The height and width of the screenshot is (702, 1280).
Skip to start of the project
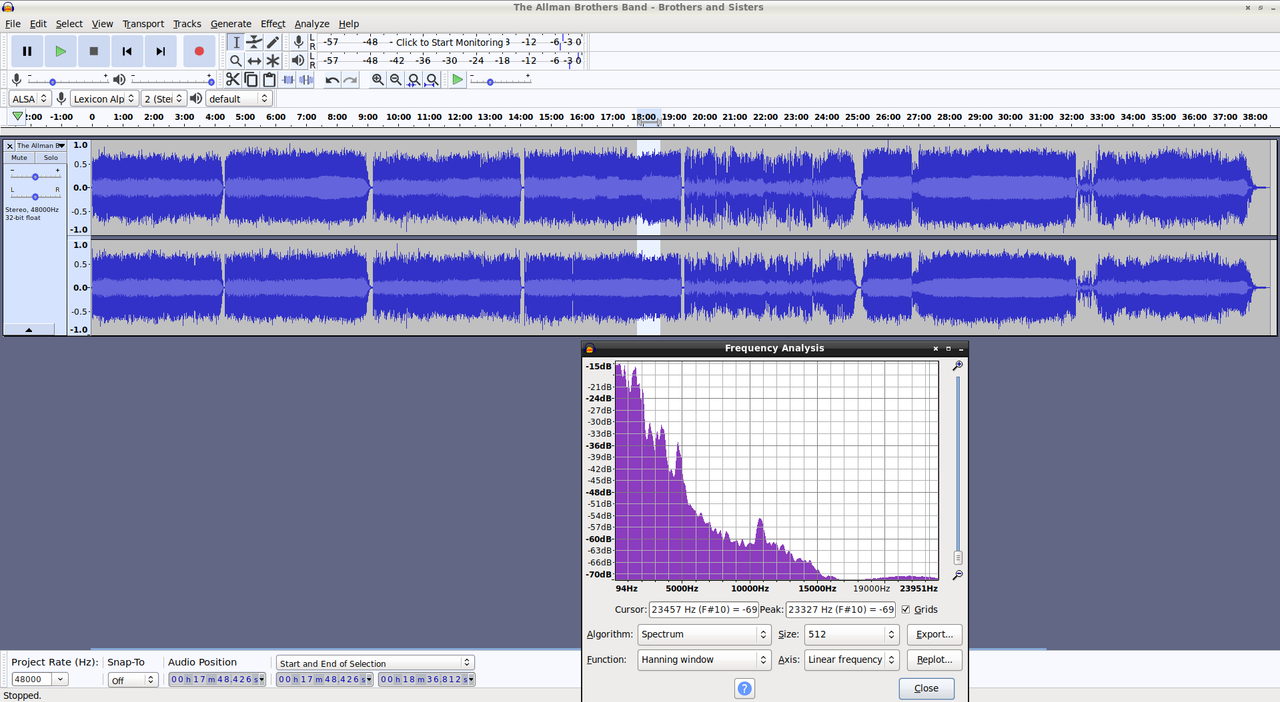(x=127, y=51)
